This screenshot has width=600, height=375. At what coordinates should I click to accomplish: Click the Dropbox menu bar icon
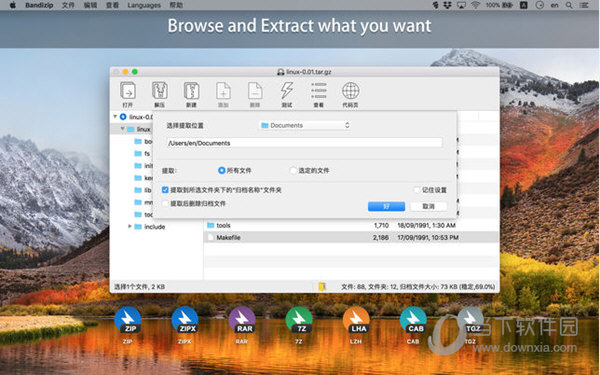point(447,5)
